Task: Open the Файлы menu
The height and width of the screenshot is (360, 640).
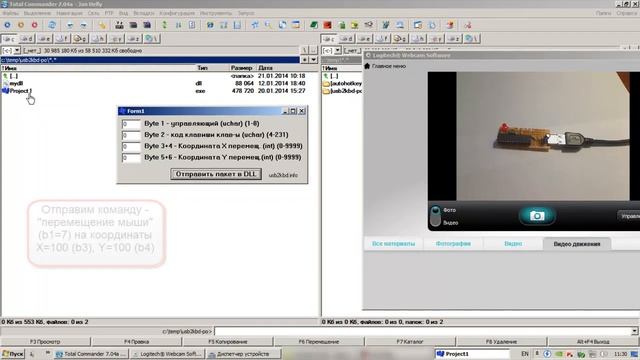Action: [11, 13]
